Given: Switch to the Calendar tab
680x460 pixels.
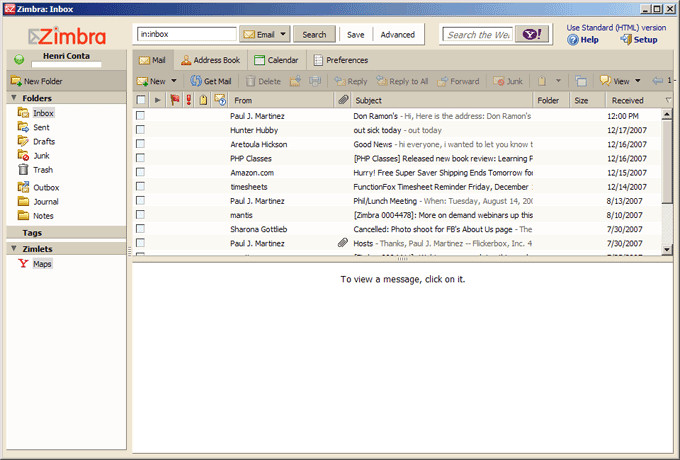Looking at the screenshot, I should click(277, 60).
